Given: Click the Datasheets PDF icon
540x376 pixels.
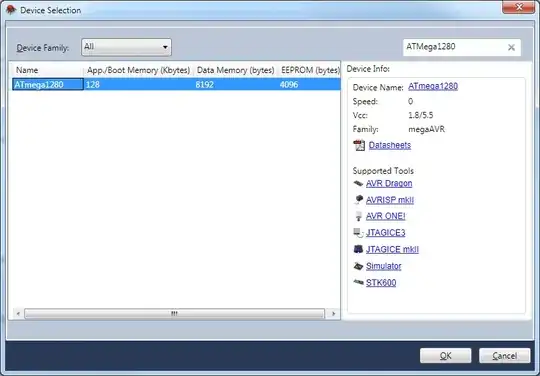Looking at the screenshot, I should point(359,145).
